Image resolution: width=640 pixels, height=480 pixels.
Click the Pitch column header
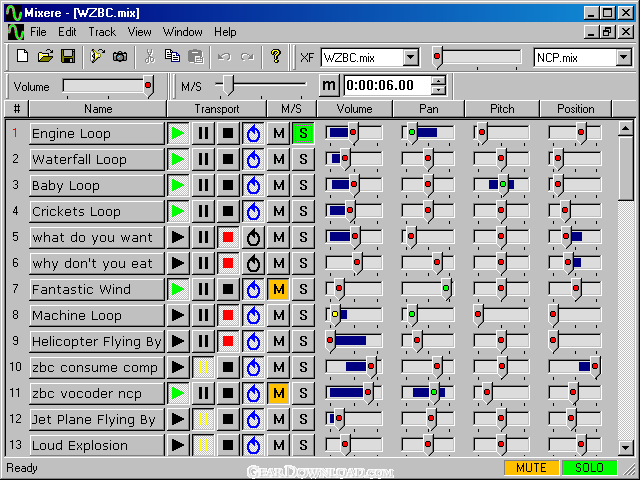tap(502, 109)
